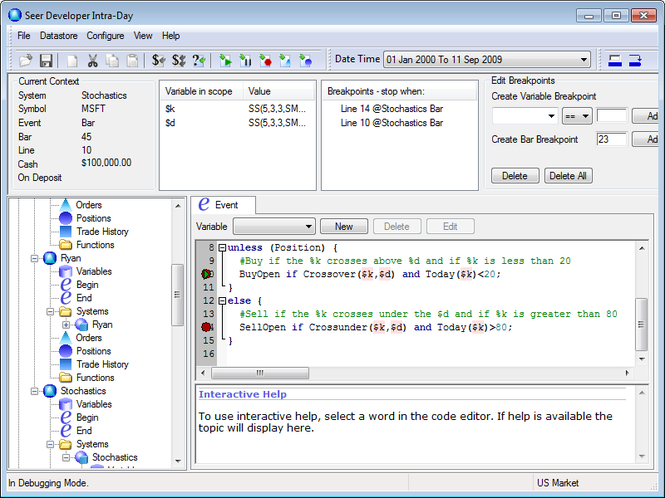This screenshot has height=498, width=665.
Task: Open the Datastore menu
Action: [58, 35]
